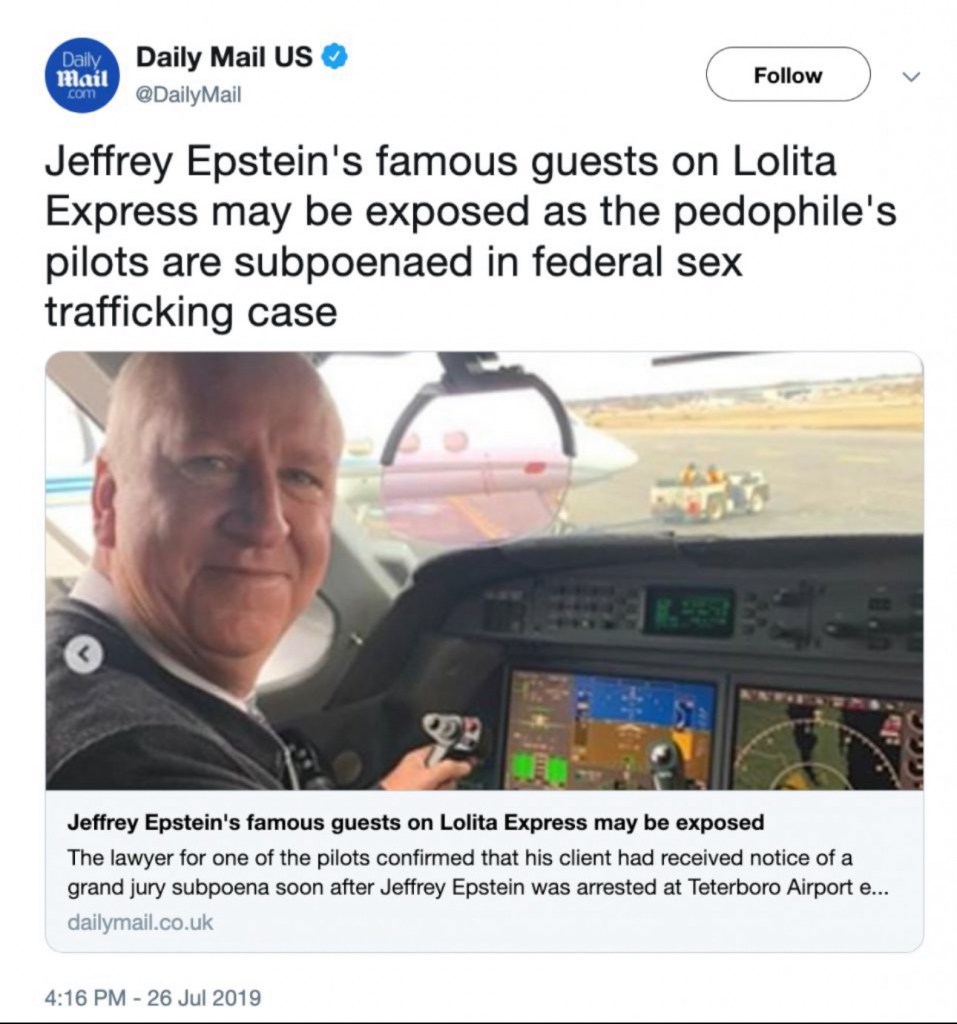Click the 26 Jul 2019 date
The image size is (957, 1024).
click(x=204, y=998)
